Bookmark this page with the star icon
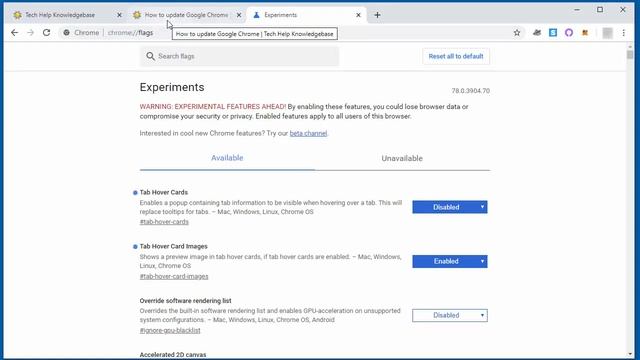Image resolution: width=640 pixels, height=360 pixels. pyautogui.click(x=517, y=33)
